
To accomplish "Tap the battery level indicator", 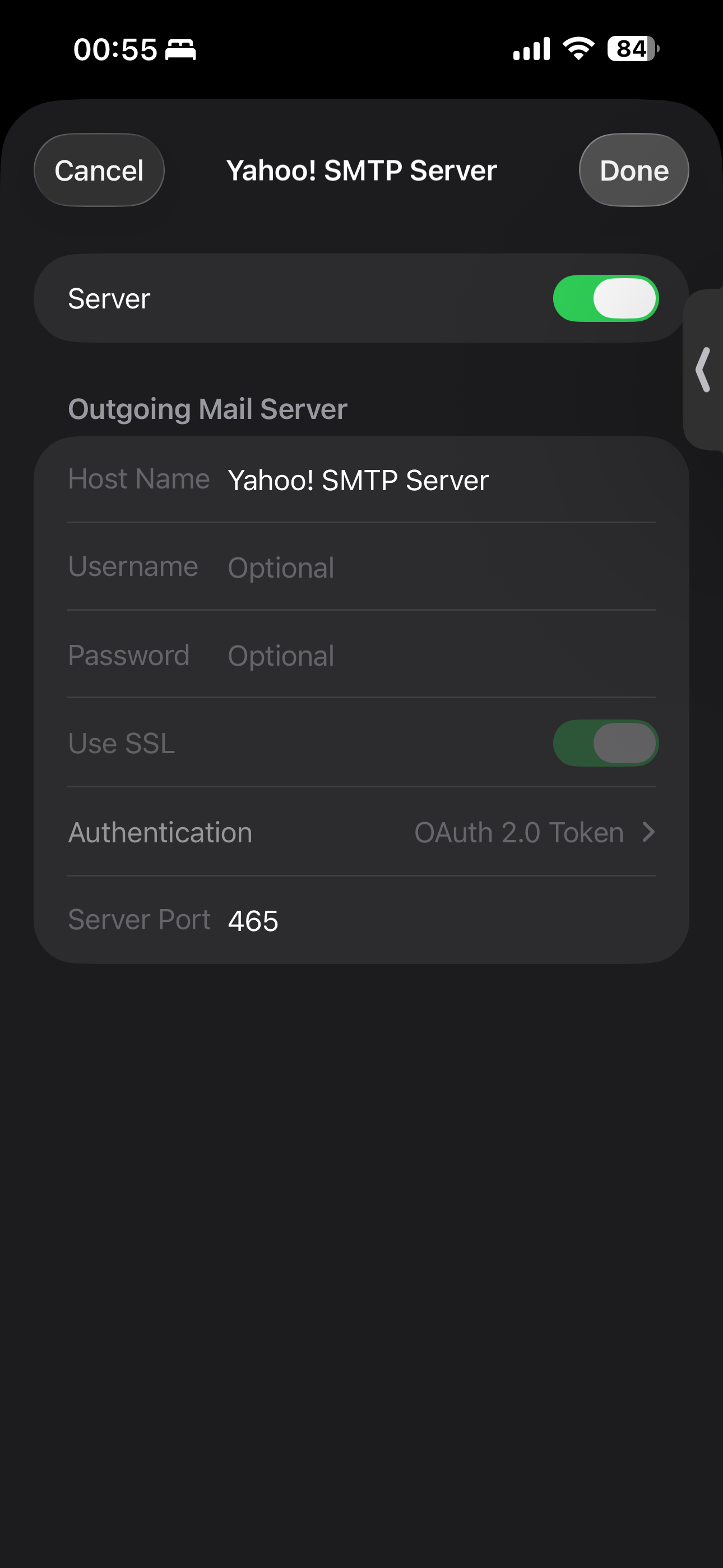I will tap(633, 49).
